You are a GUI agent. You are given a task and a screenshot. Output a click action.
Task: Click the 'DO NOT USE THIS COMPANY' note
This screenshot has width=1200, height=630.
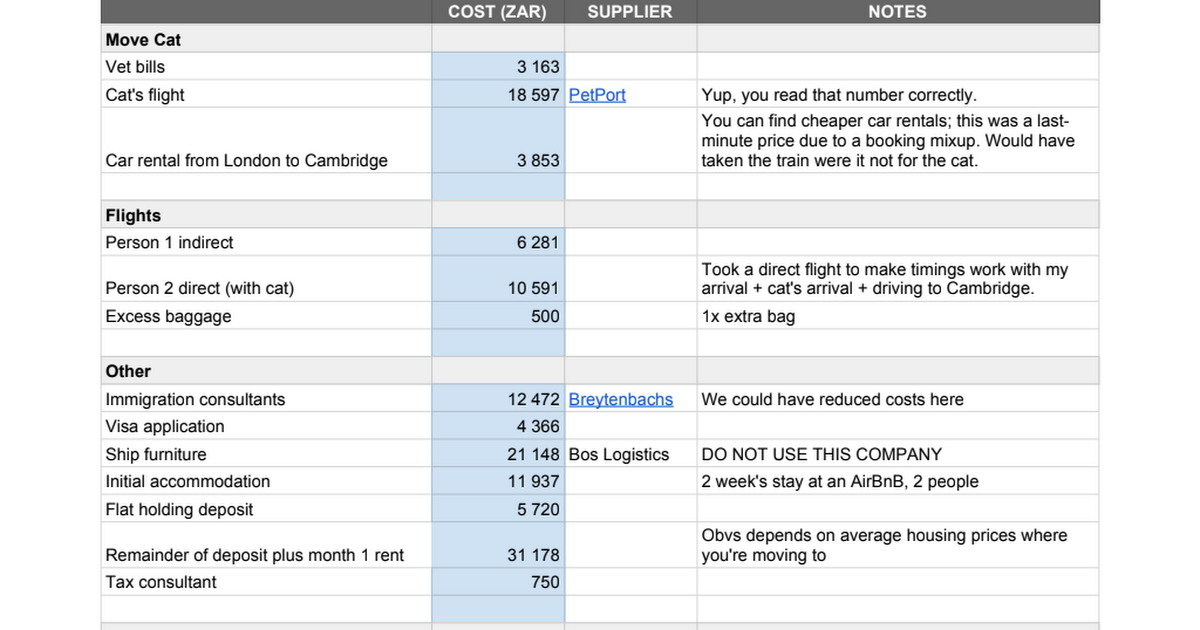[x=822, y=454]
